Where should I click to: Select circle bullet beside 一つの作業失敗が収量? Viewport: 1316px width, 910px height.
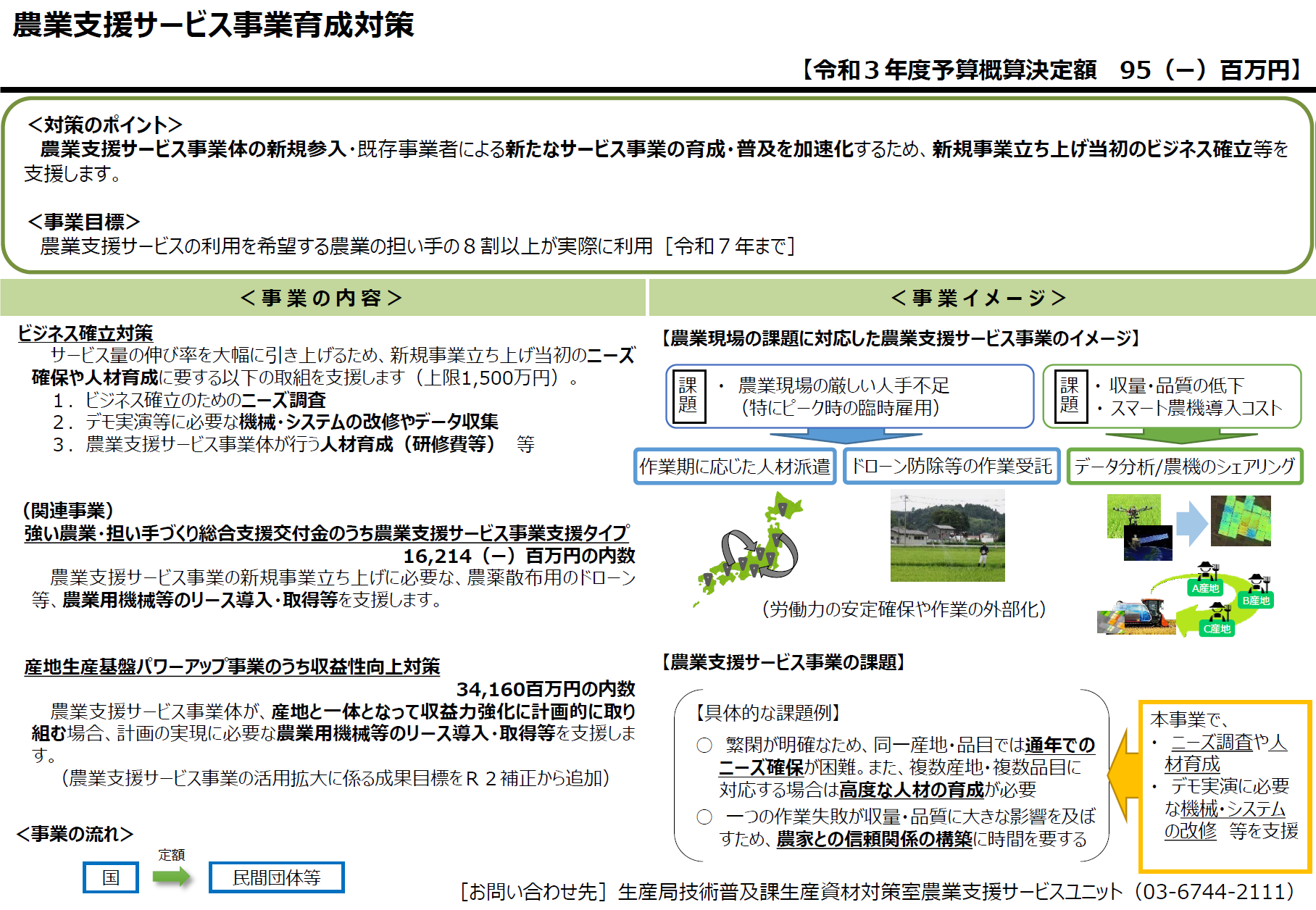(x=704, y=817)
